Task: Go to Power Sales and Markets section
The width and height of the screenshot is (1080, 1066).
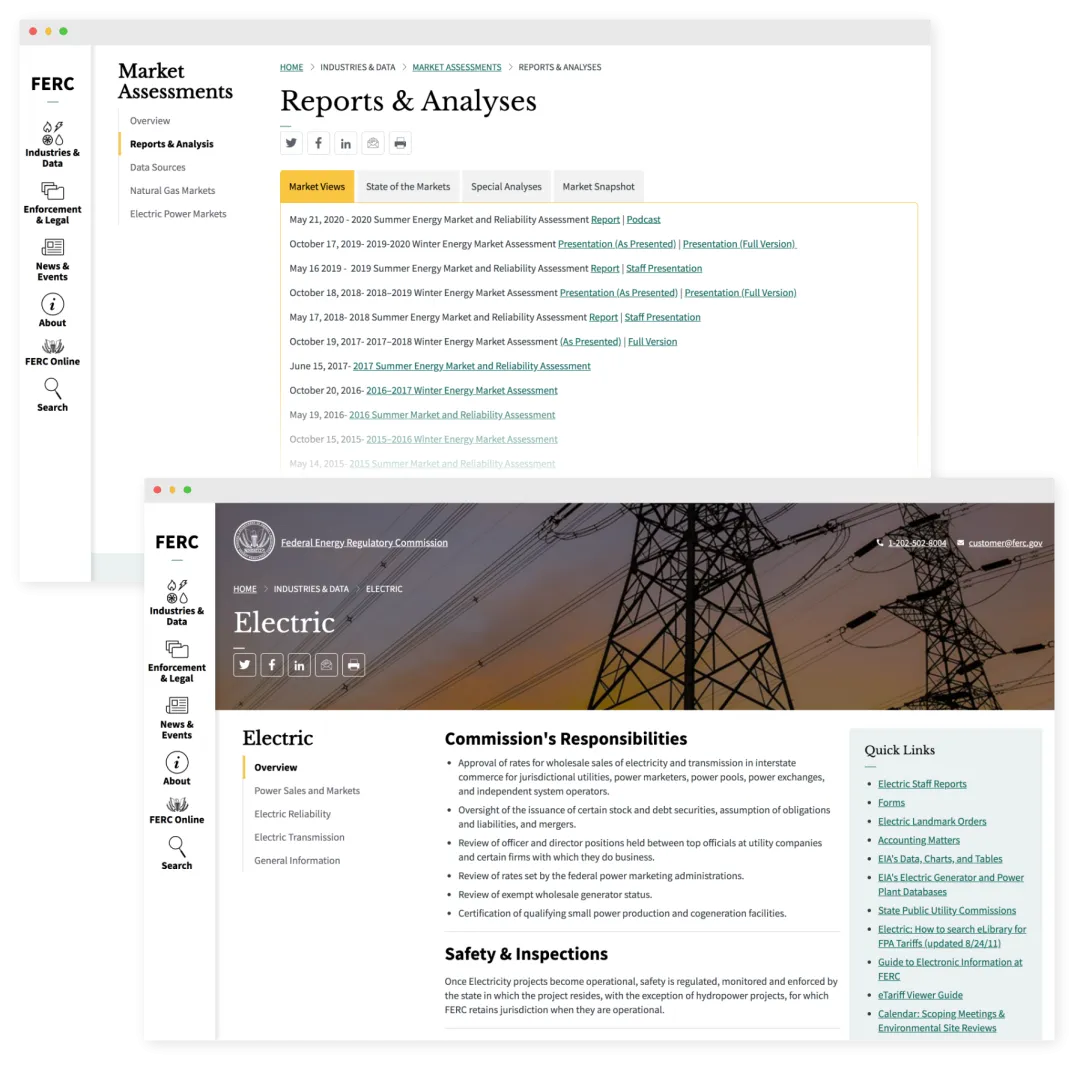Action: click(307, 791)
